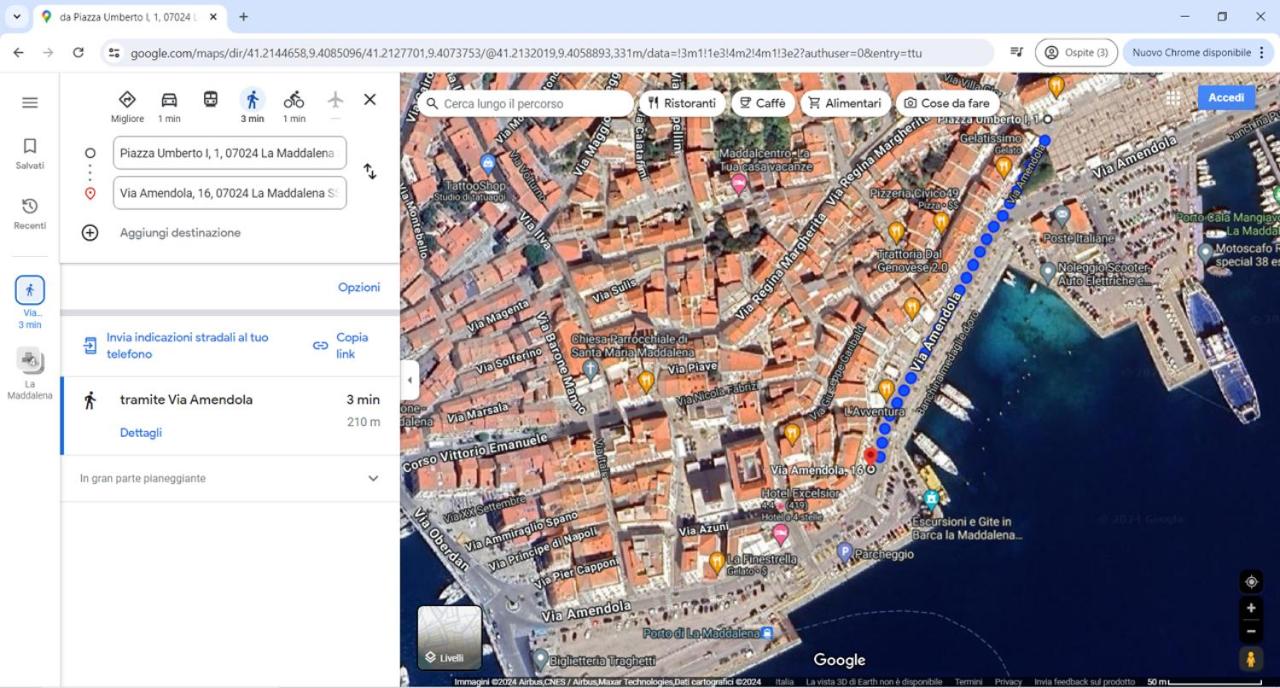Open the Google apps grid
1280x688 pixels.
coord(1173,98)
